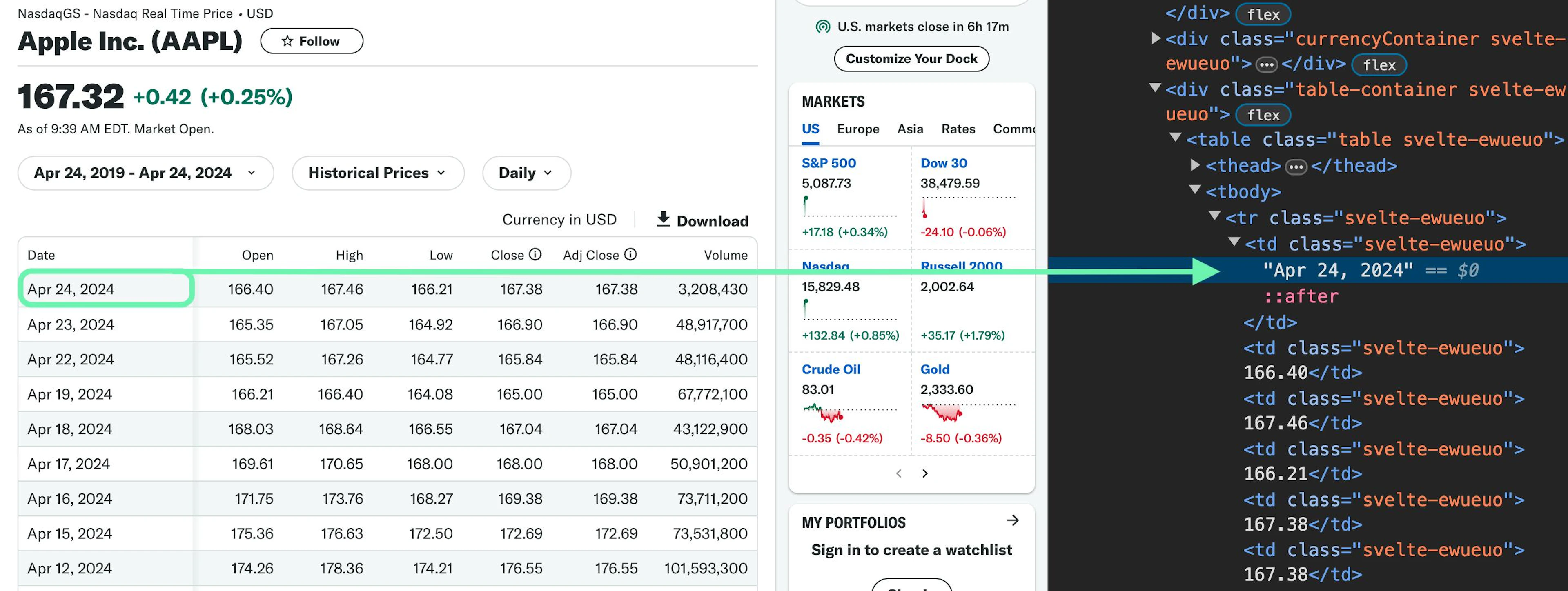Open the S&P 500 link

coord(829,163)
